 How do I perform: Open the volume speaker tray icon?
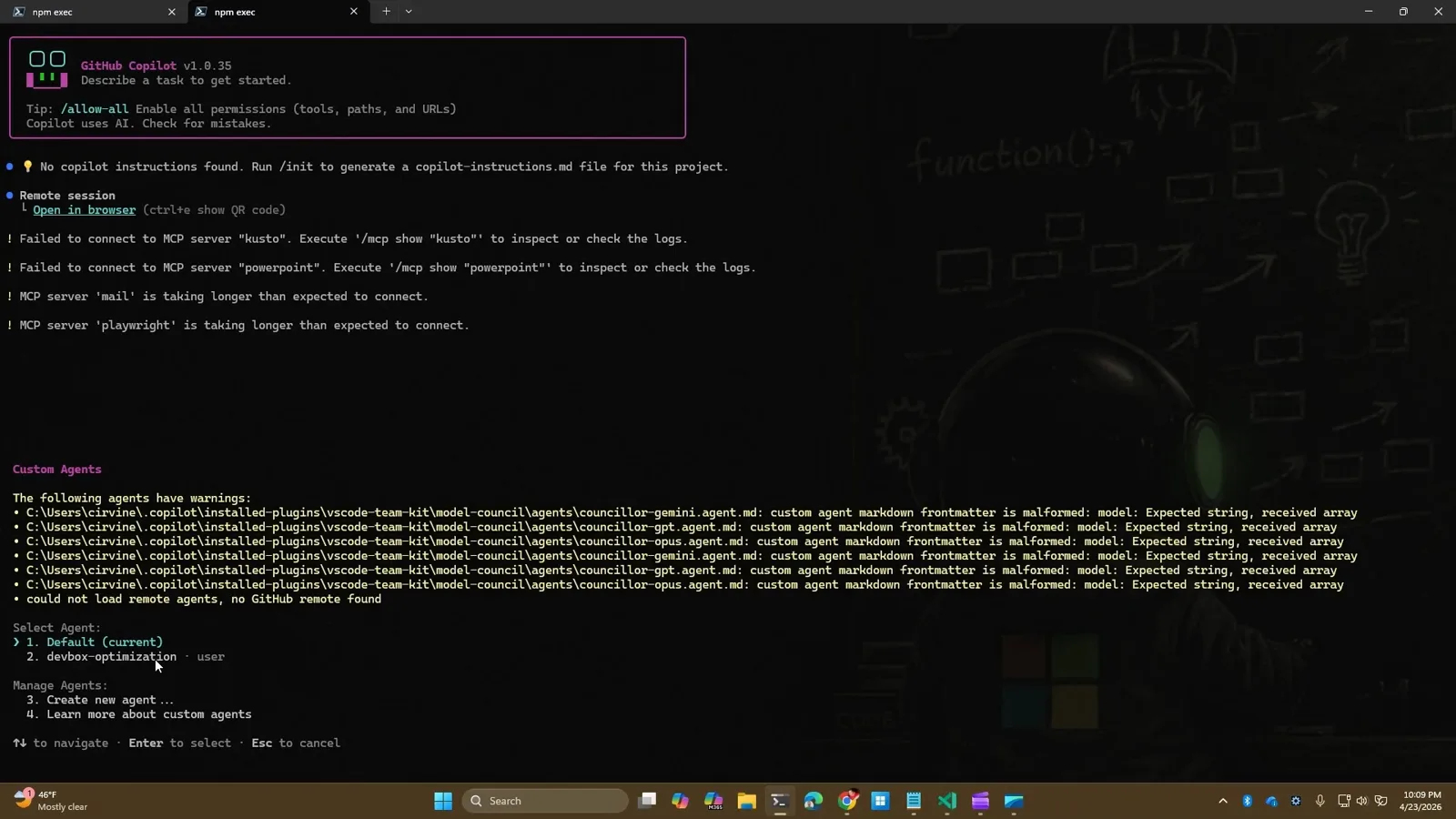point(1362,801)
